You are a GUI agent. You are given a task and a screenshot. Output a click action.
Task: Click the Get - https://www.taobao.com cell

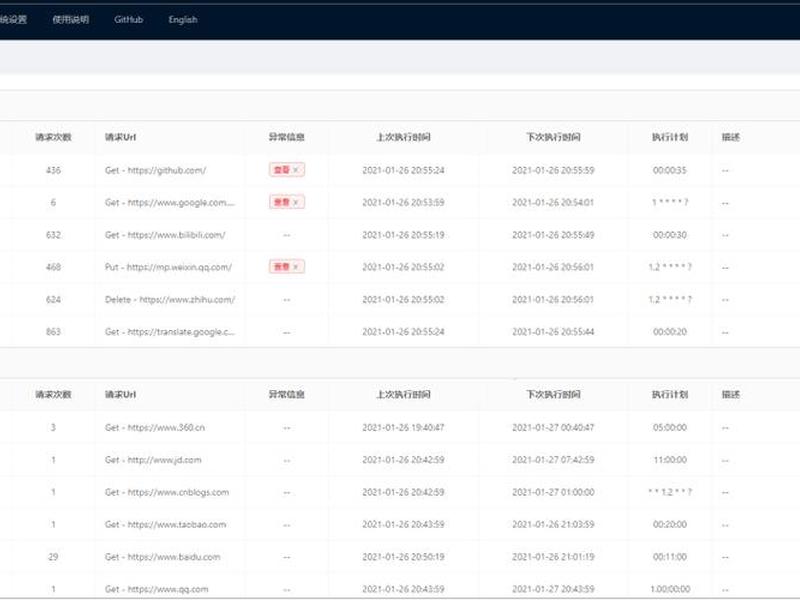pyautogui.click(x=165, y=524)
